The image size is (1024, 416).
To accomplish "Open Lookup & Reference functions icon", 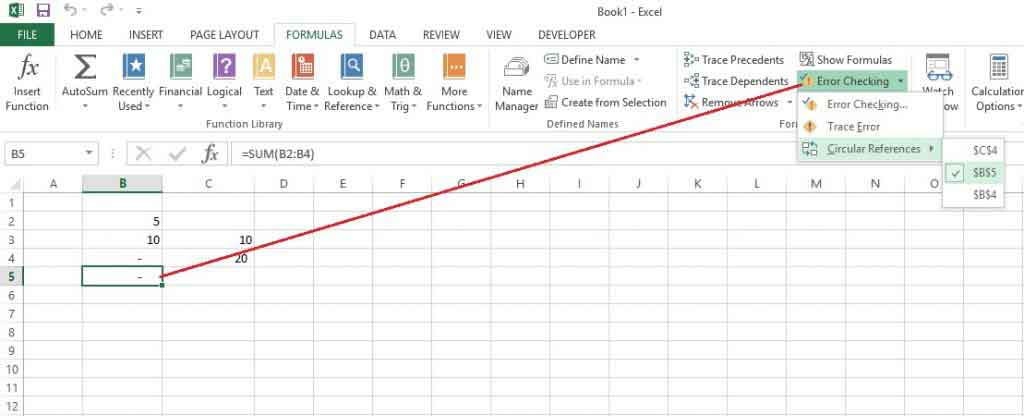I will click(x=352, y=67).
